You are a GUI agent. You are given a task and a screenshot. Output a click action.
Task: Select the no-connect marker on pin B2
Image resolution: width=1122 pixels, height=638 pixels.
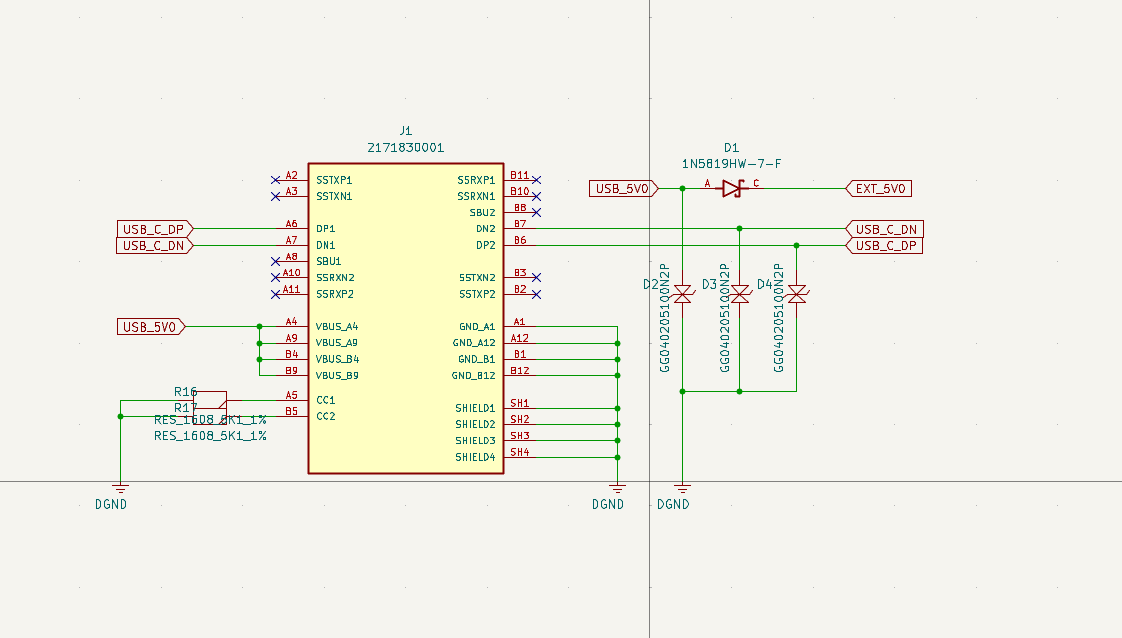click(x=537, y=294)
